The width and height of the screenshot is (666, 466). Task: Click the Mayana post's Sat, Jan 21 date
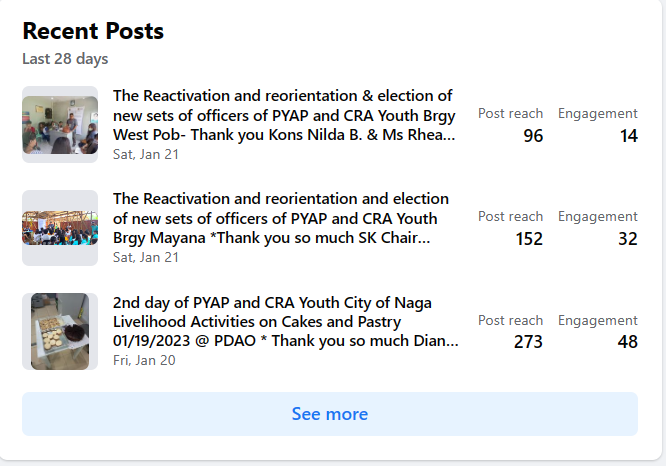coord(146,257)
